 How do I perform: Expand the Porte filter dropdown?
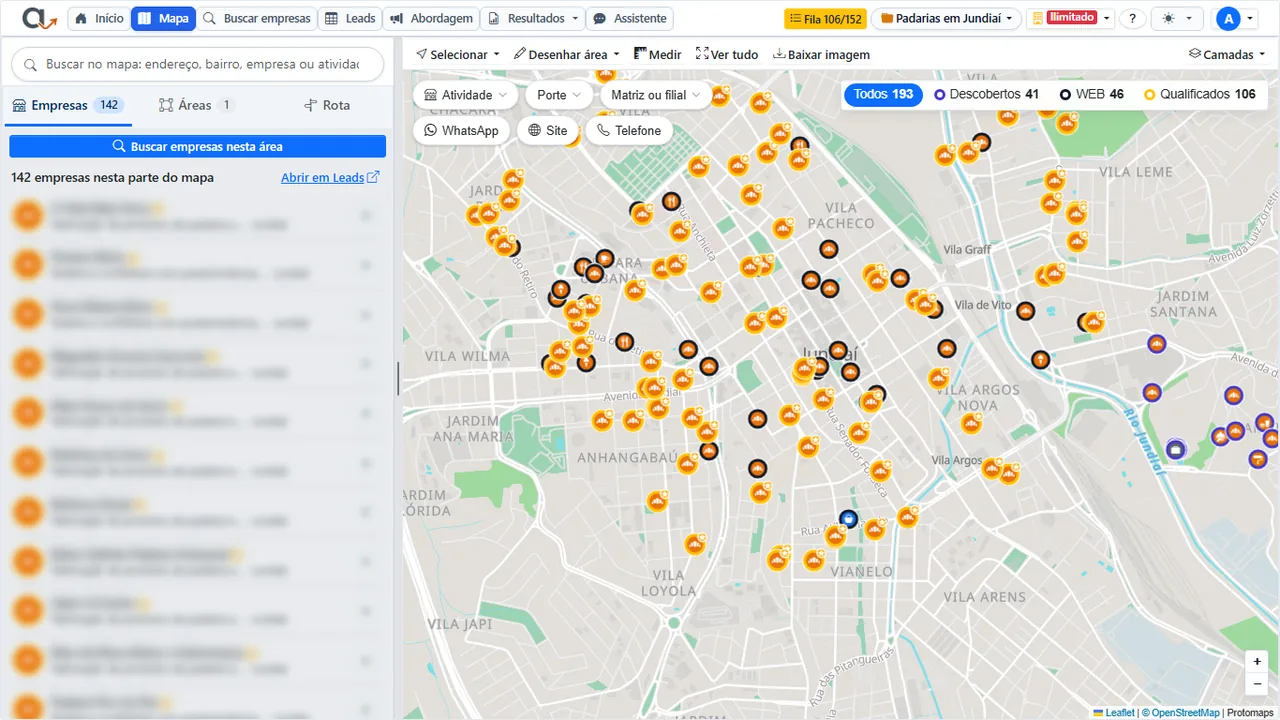pos(559,95)
